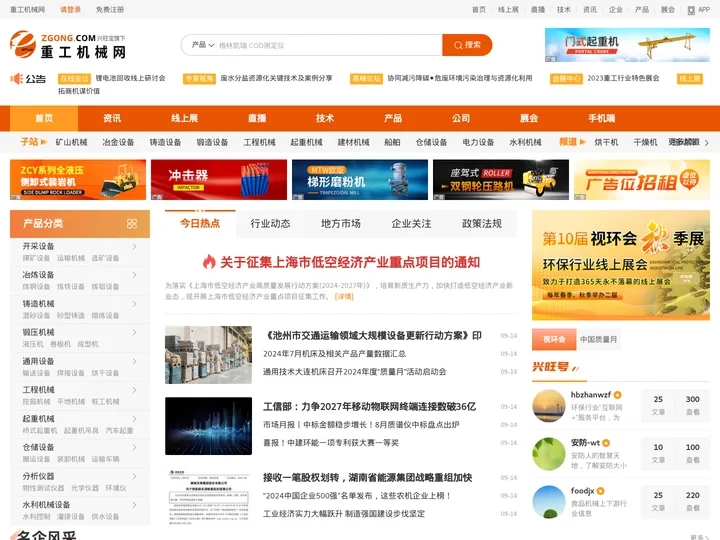Expand the 起重机械 category arrow
This screenshot has width=720, height=540.
[x=135, y=419]
